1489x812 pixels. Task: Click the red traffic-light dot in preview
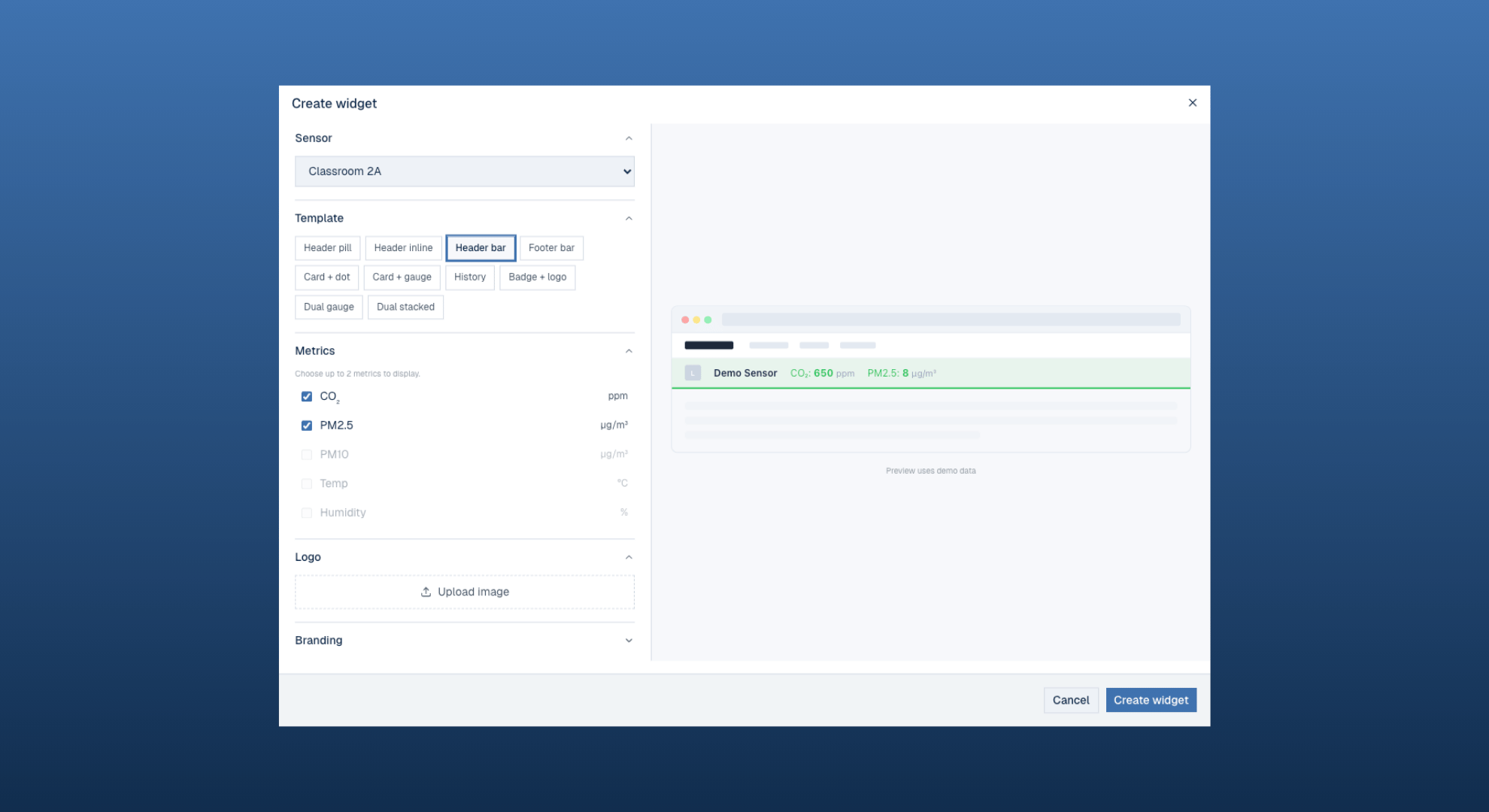pyautogui.click(x=685, y=319)
